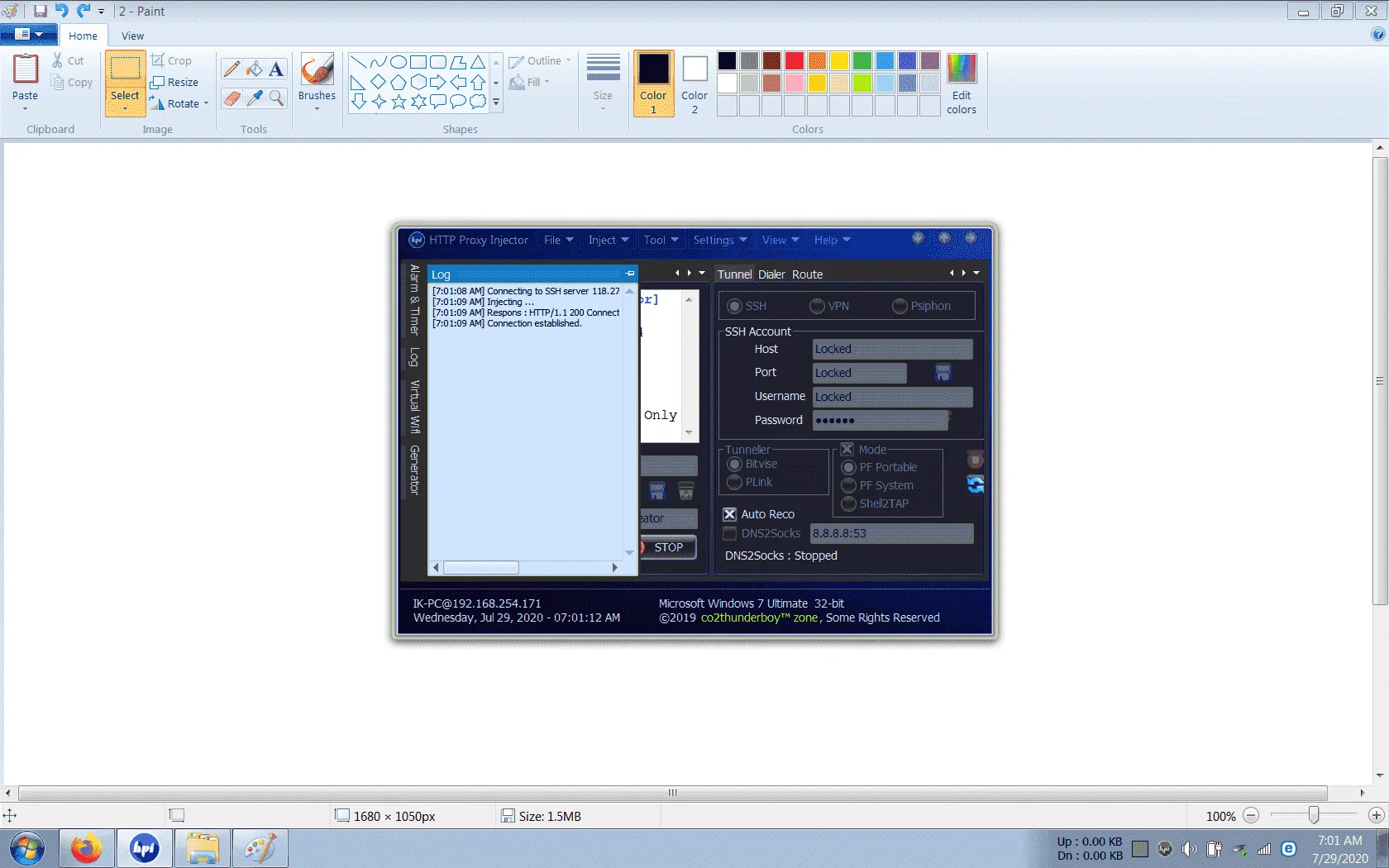Choose the Hexagon shape

pos(418,82)
